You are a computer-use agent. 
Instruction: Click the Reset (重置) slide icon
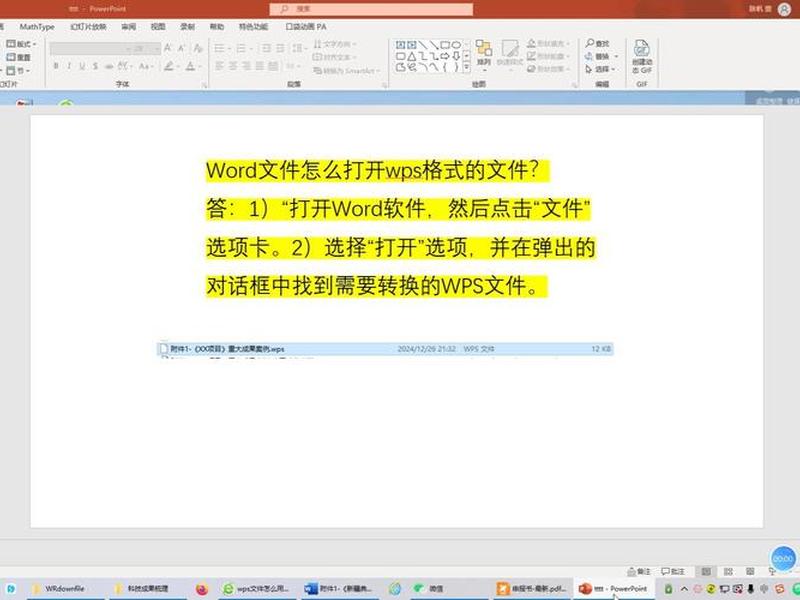pyautogui.click(x=19, y=57)
